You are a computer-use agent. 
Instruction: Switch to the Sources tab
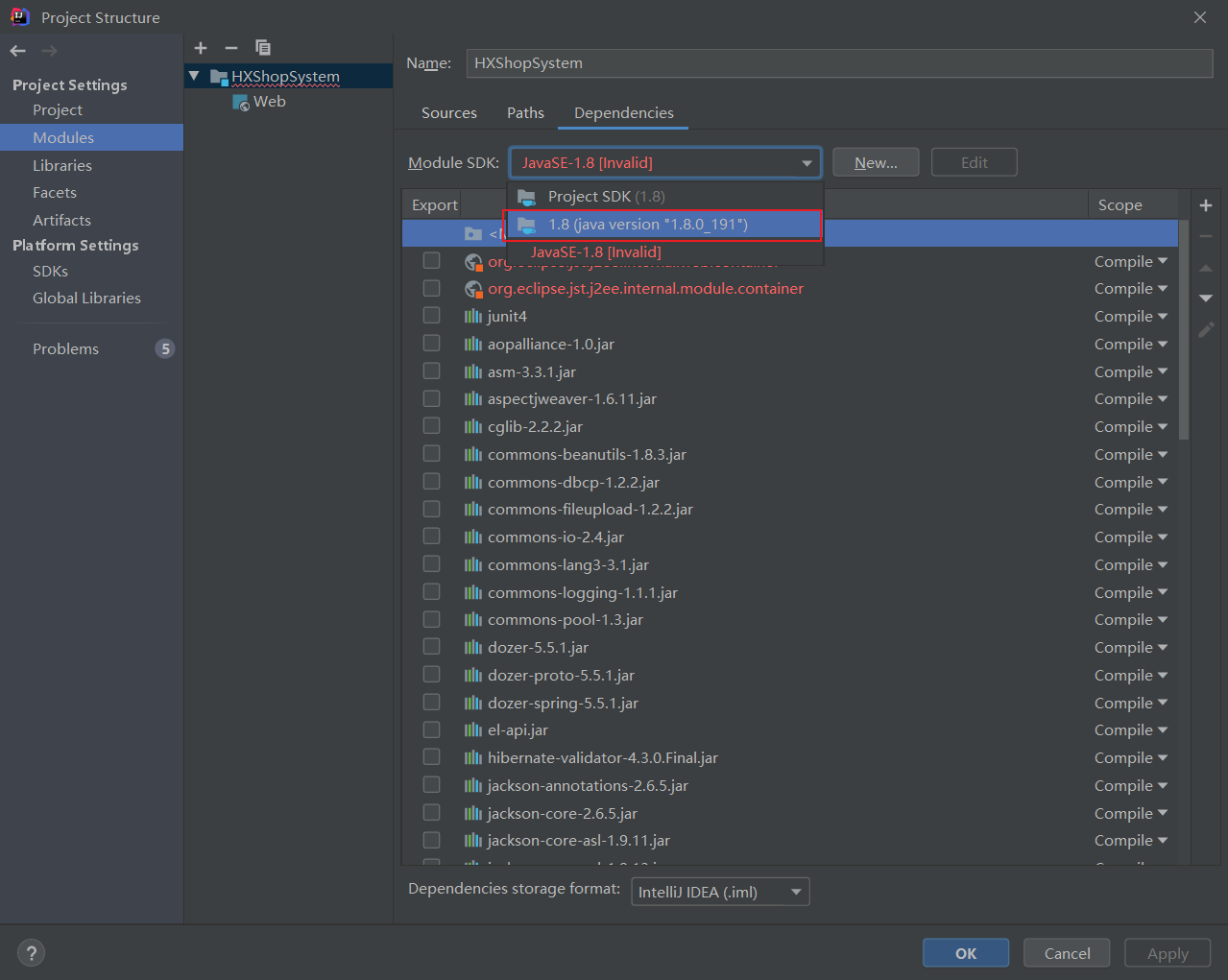[448, 113]
